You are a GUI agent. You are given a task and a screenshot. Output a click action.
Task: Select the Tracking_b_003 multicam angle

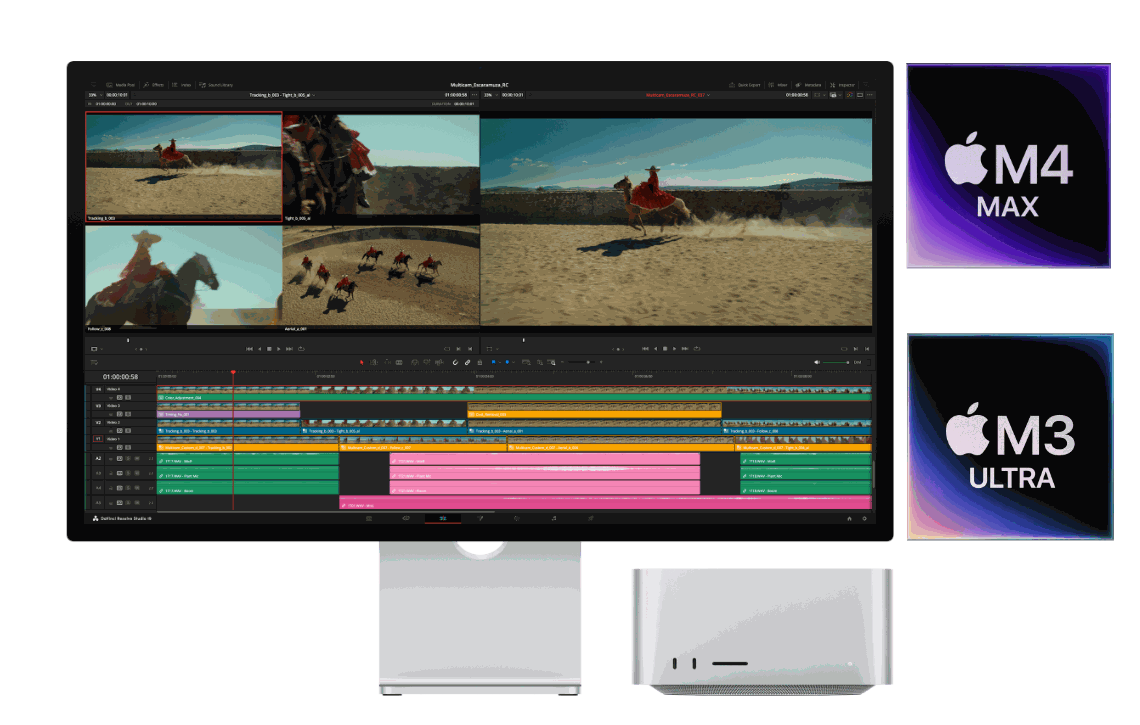pyautogui.click(x=184, y=167)
